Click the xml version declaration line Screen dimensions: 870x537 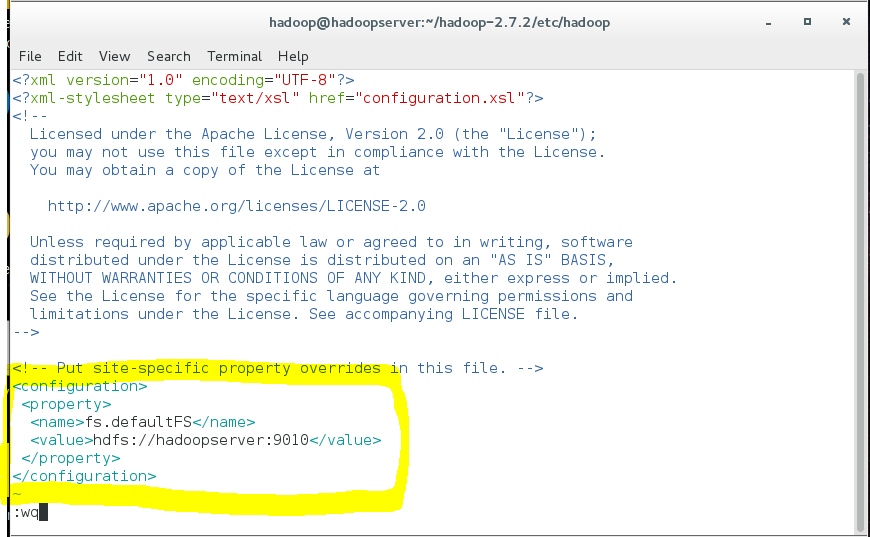point(184,80)
